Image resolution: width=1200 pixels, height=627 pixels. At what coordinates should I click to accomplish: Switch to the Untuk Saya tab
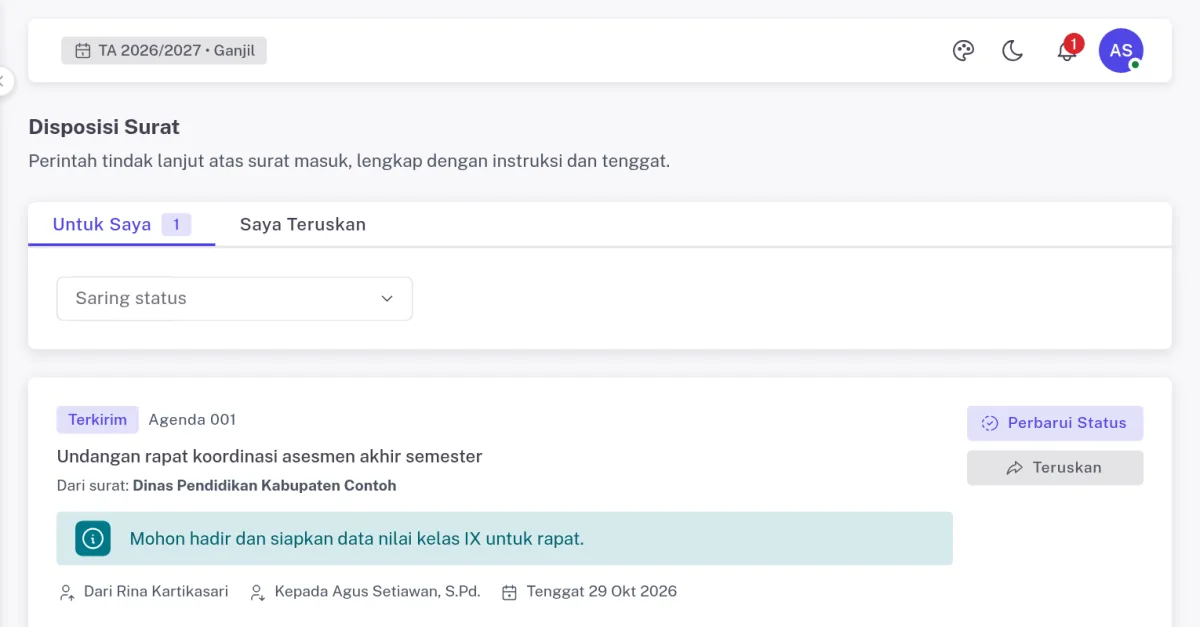point(122,224)
